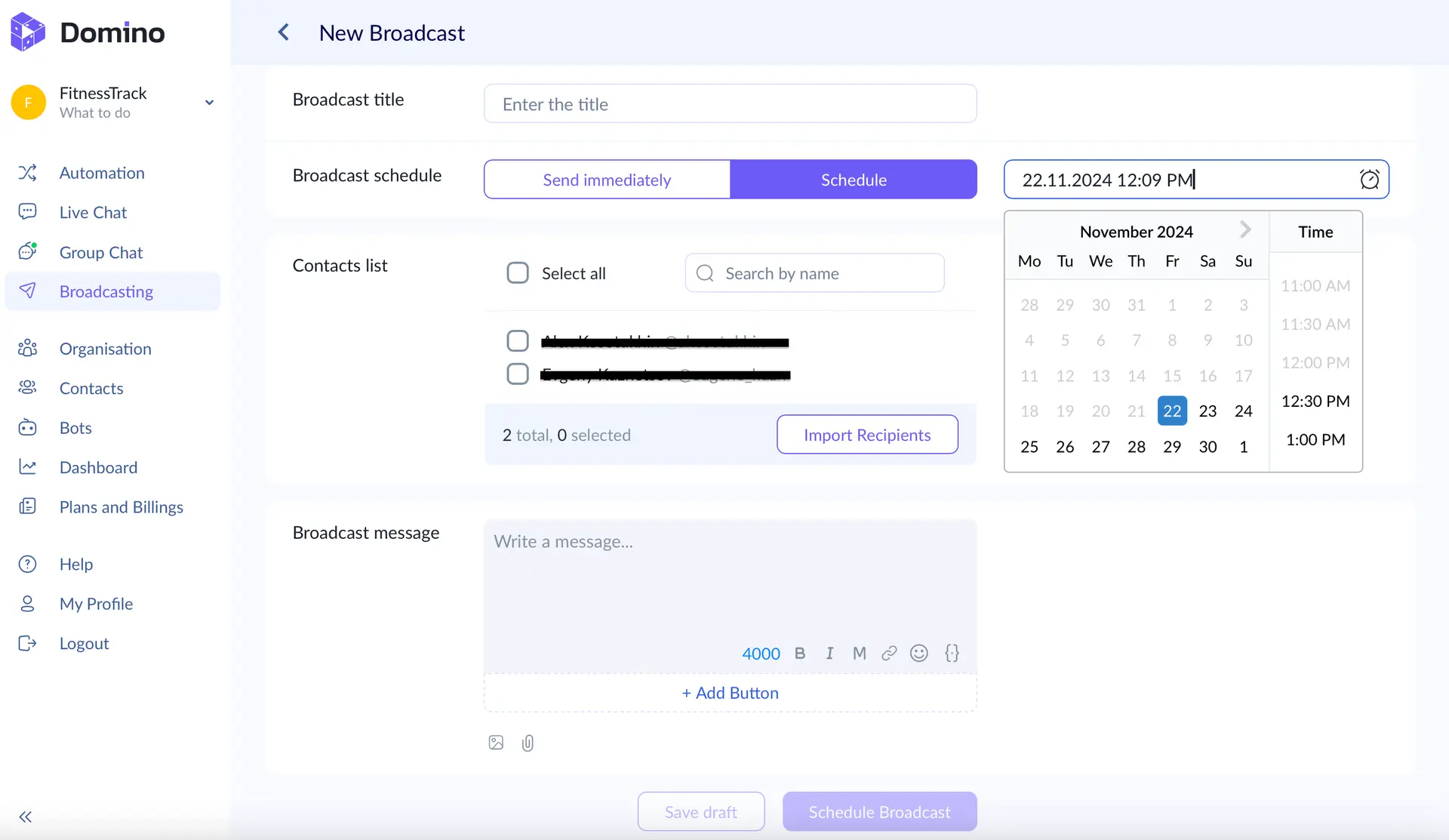Switch to the Send immediately option
This screenshot has width=1449, height=840.
[x=607, y=180]
